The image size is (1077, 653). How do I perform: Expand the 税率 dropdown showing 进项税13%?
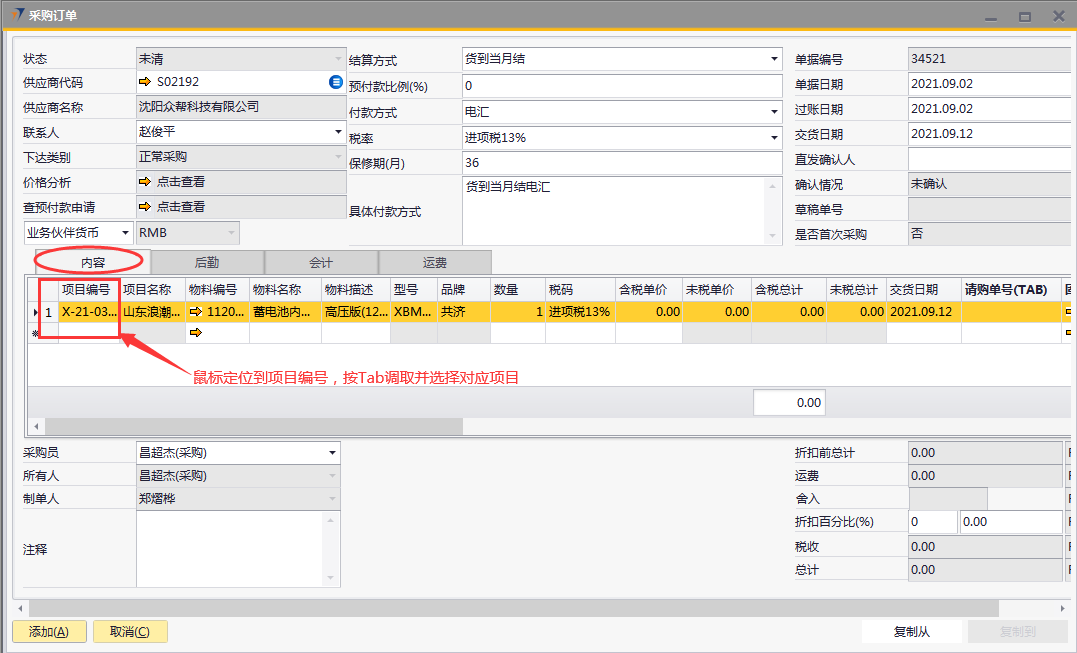coord(774,138)
